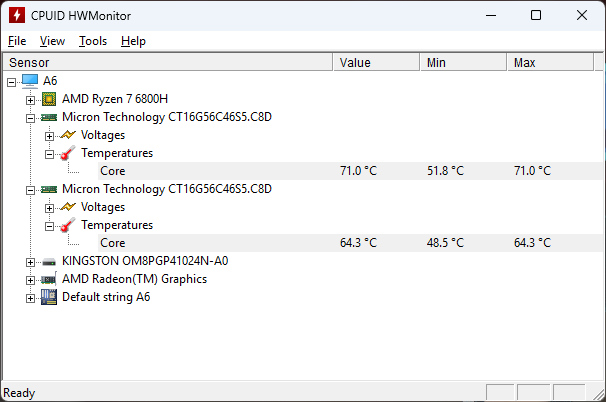Click the thermometer icon of first Temperatures node
The image size is (606, 402).
click(x=67, y=153)
